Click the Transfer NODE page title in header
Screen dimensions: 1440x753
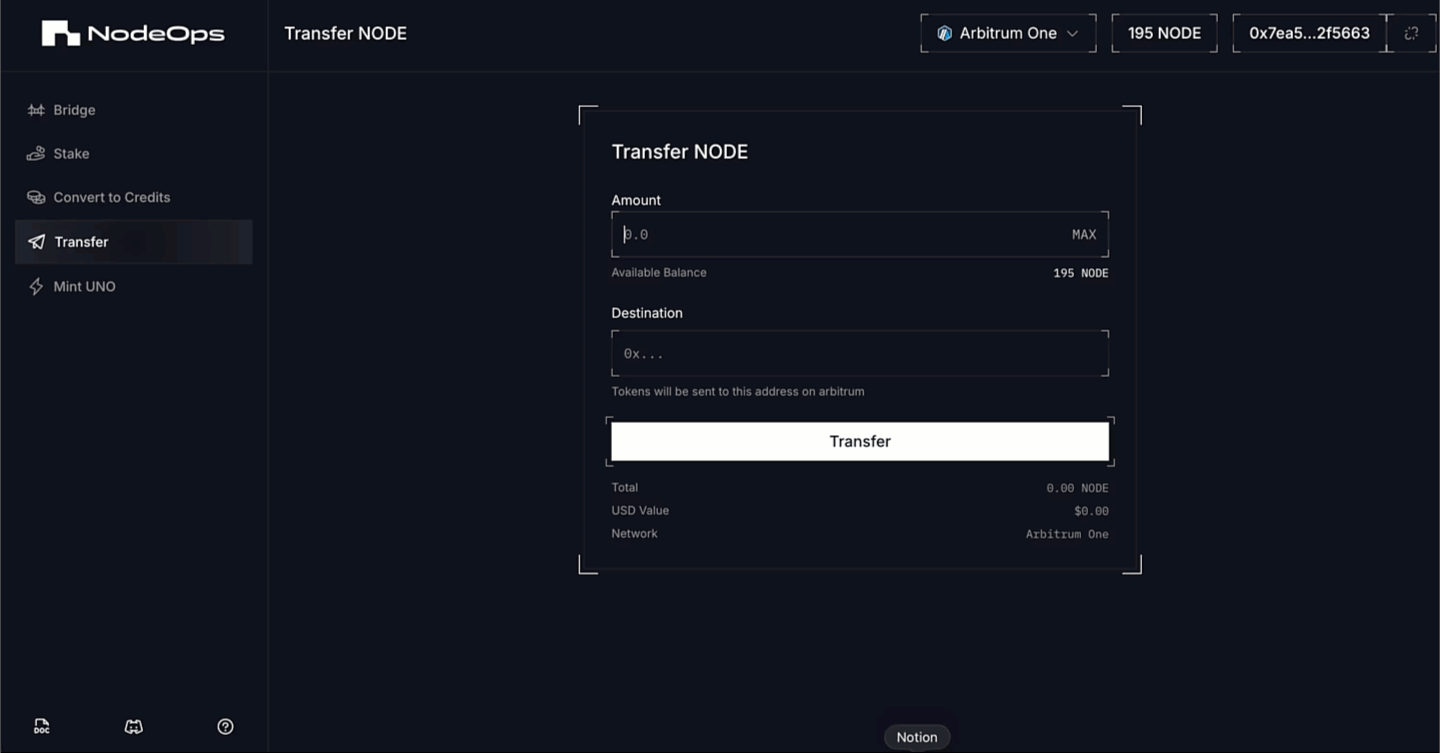point(345,33)
